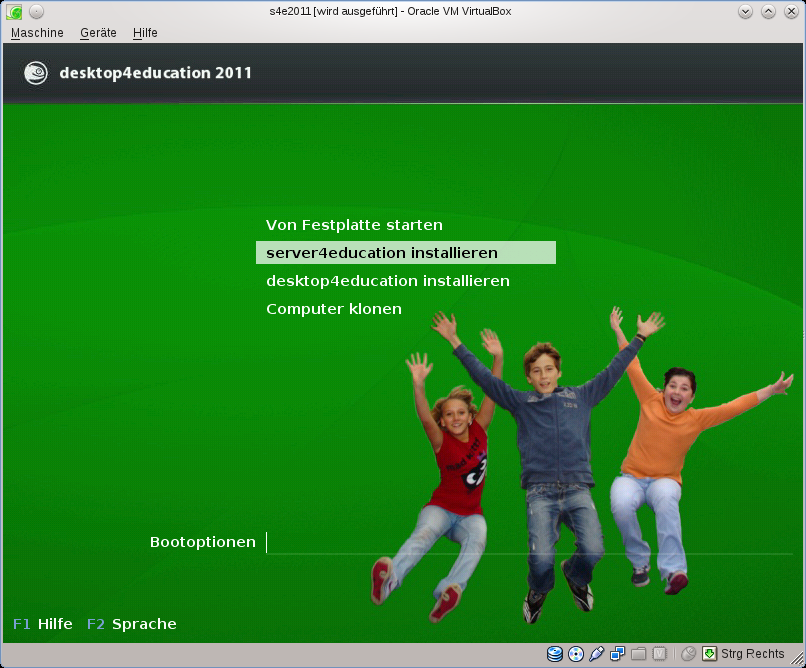The width and height of the screenshot is (806, 668).
Task: Click the network adapters status icon
Action: point(617,654)
